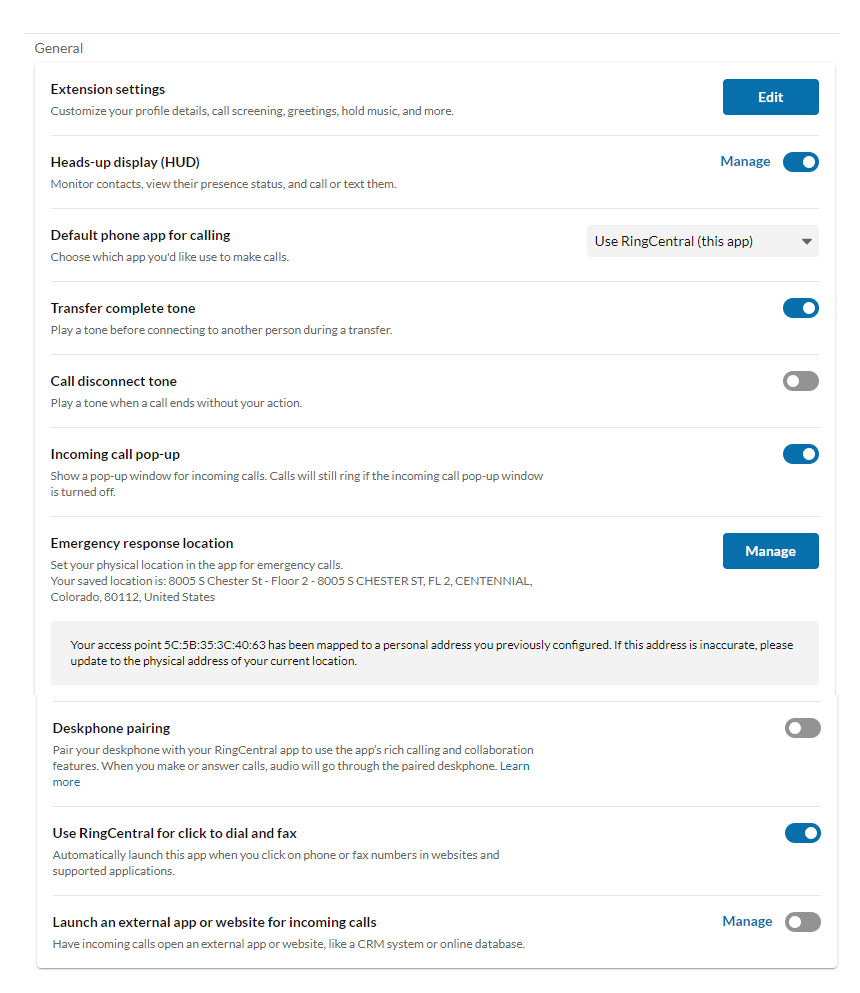The width and height of the screenshot is (860, 993).
Task: Turn off the Incoming call pop-up toggle
Action: pos(800,454)
